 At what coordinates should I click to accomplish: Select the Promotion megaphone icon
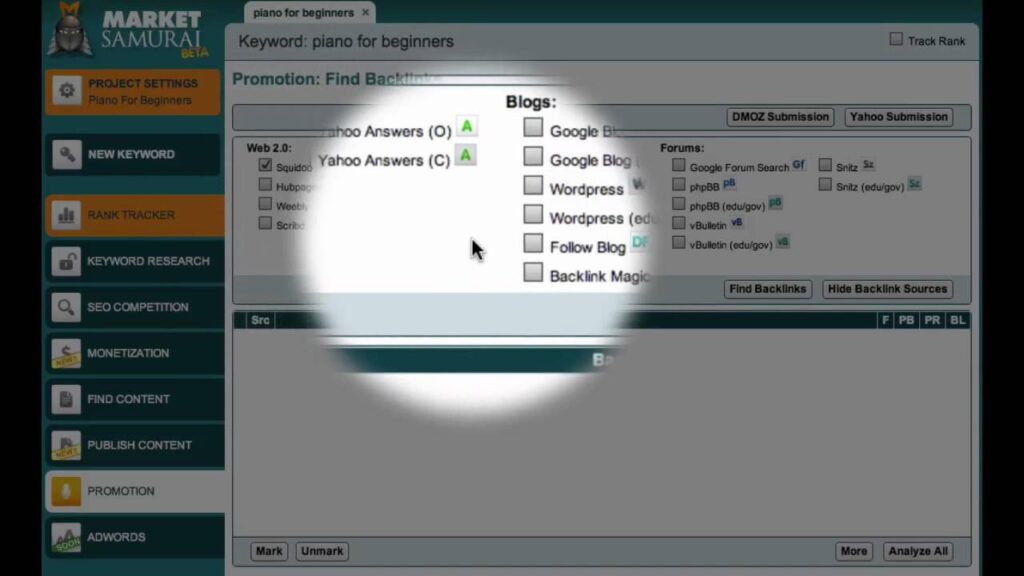(67, 491)
